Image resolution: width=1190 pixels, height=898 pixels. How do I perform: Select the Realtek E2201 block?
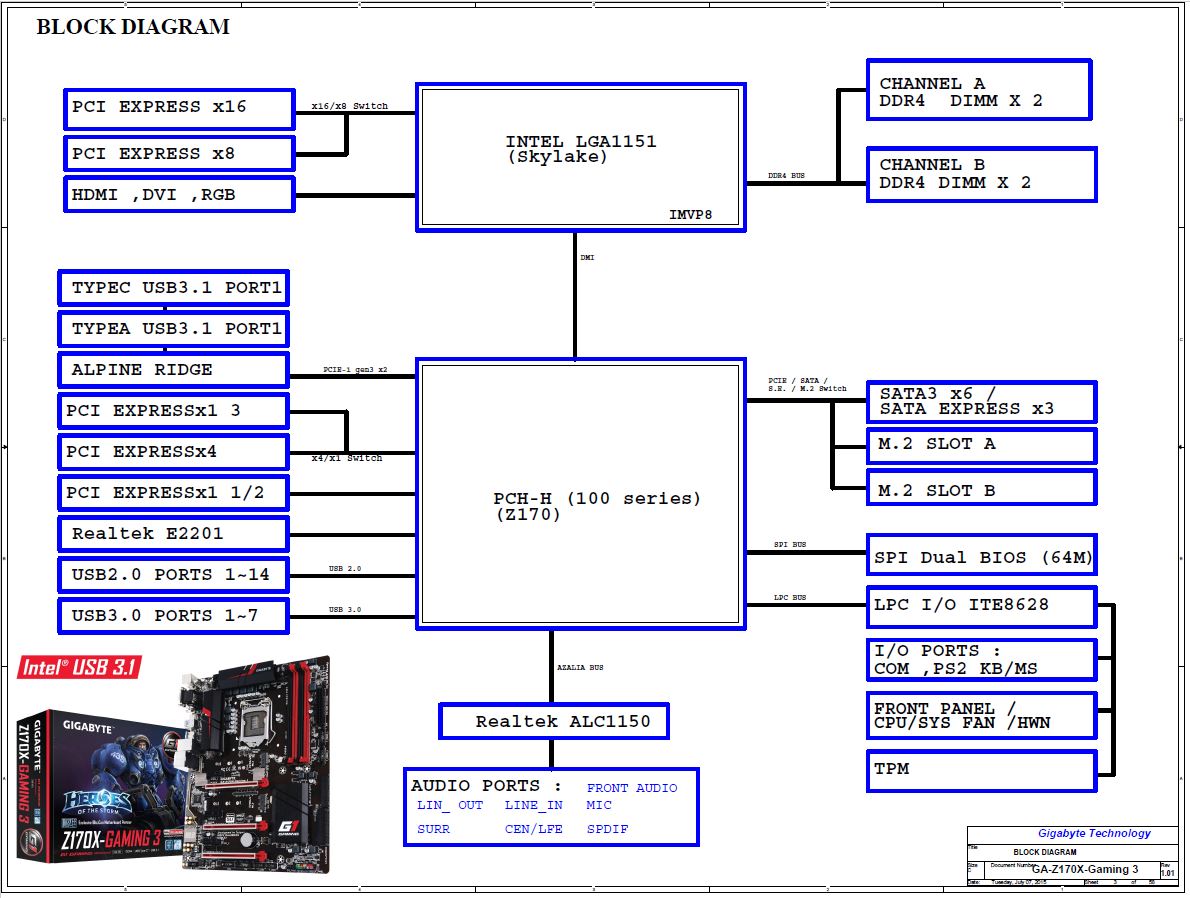tap(173, 534)
